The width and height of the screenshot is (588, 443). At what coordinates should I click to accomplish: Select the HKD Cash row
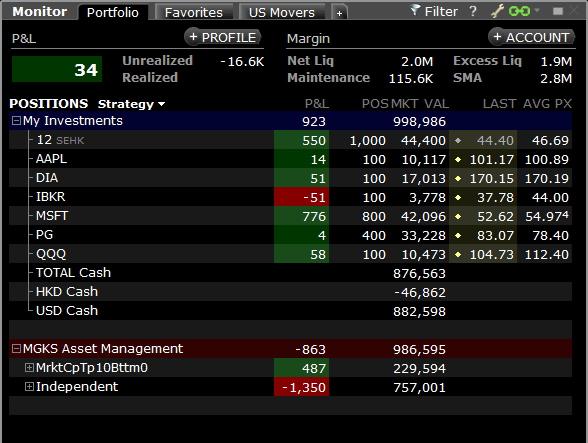point(291,292)
